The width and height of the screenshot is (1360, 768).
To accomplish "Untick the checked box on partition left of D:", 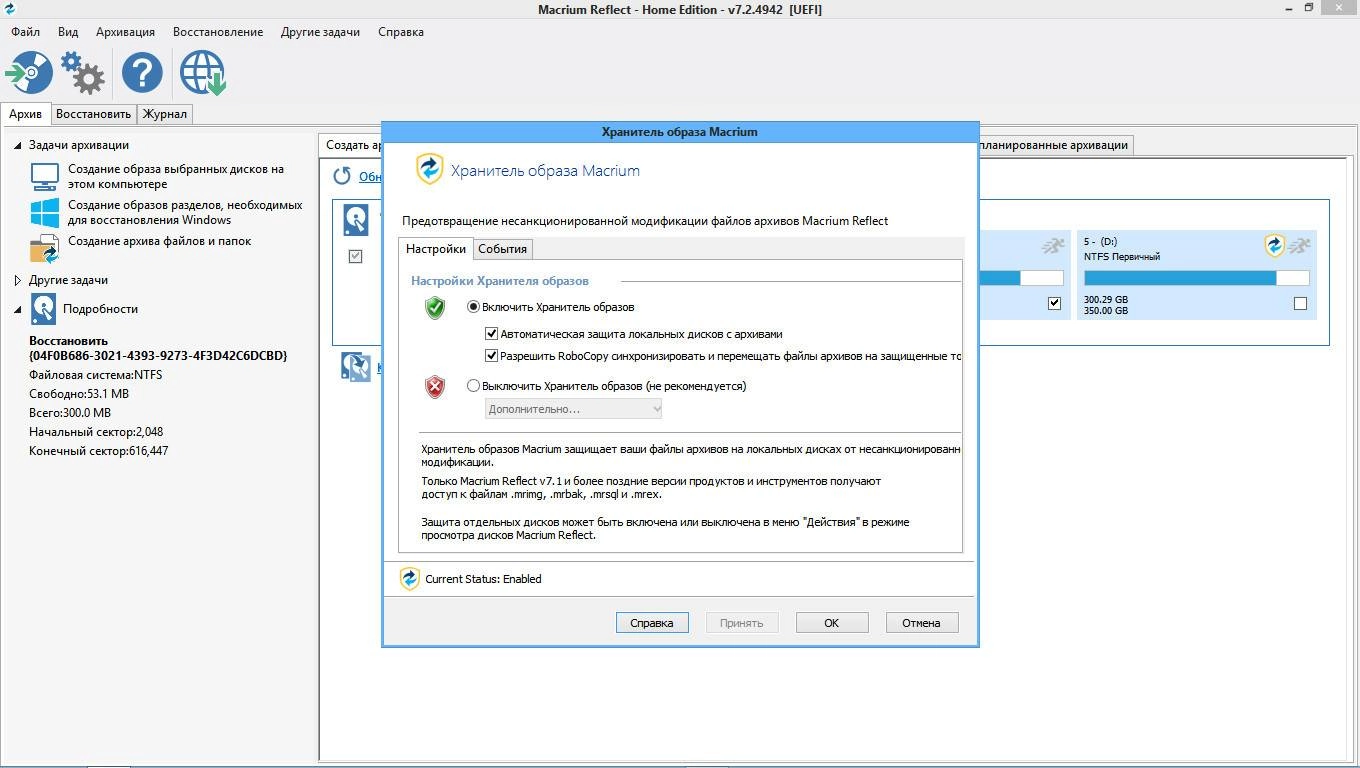I will click(1054, 303).
